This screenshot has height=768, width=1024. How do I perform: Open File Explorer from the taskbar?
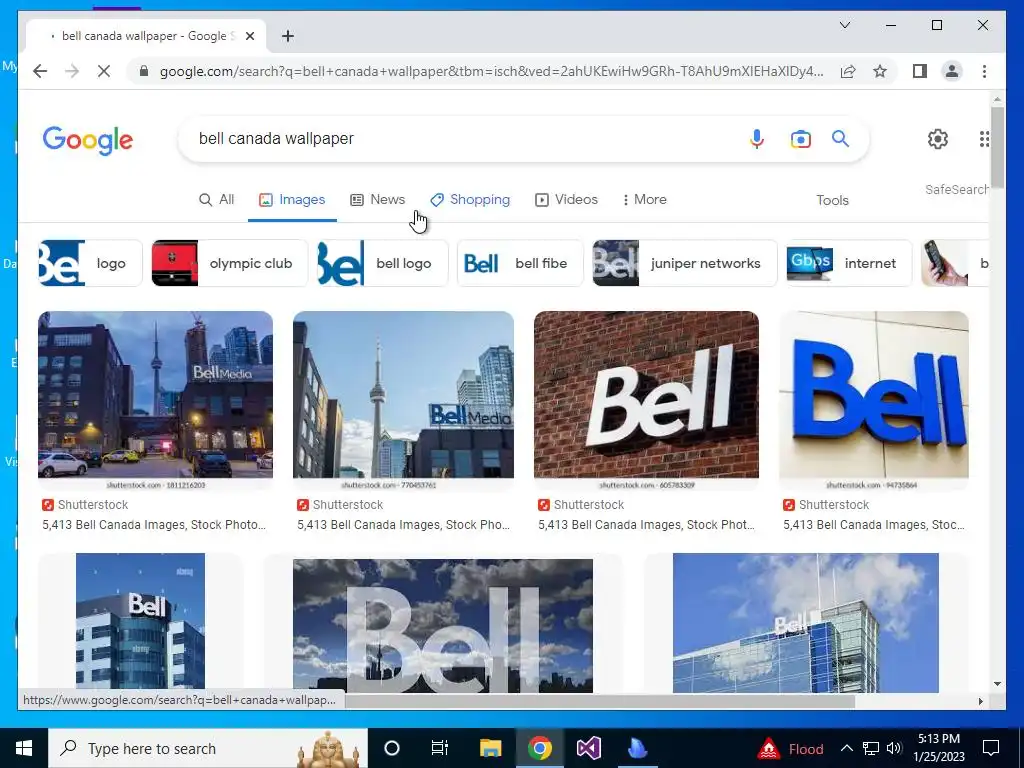(x=490, y=748)
